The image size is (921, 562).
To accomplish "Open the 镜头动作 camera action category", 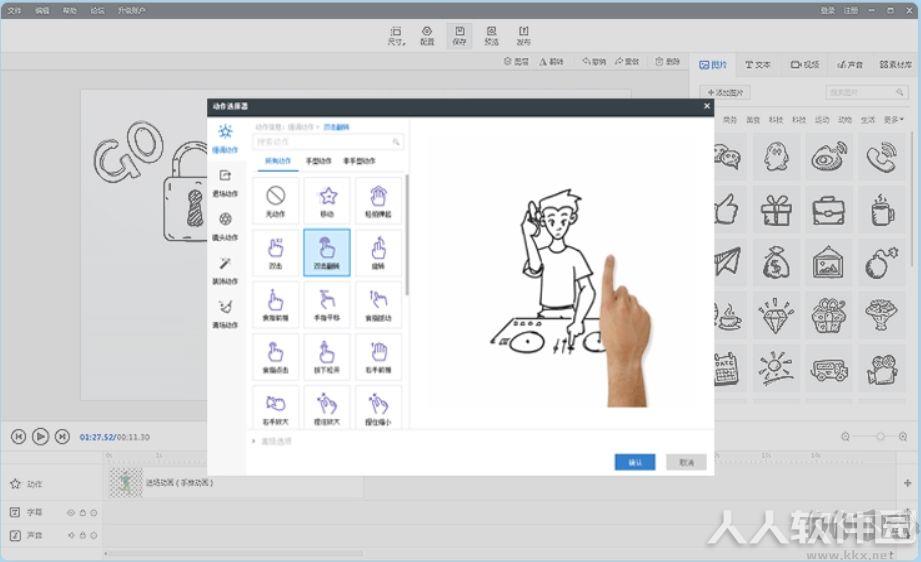I will (x=225, y=226).
